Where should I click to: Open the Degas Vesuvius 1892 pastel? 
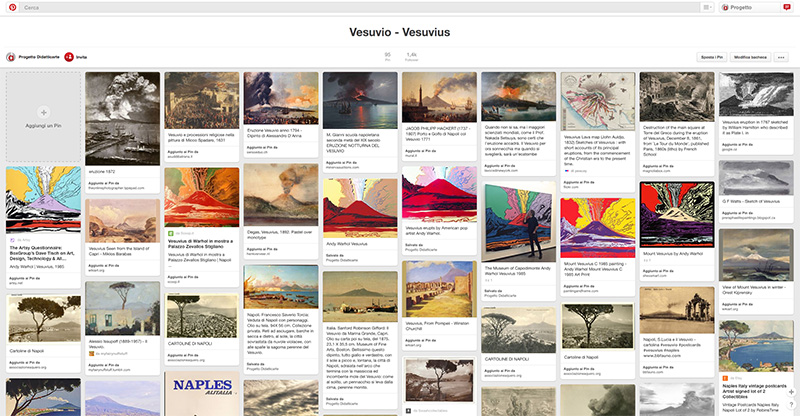281,195
